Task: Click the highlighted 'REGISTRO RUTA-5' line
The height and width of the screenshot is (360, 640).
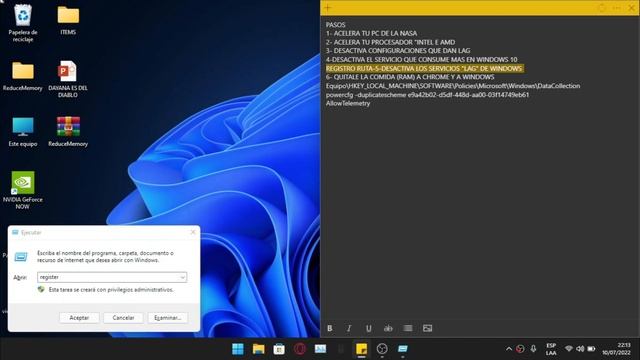Action: 424,68
